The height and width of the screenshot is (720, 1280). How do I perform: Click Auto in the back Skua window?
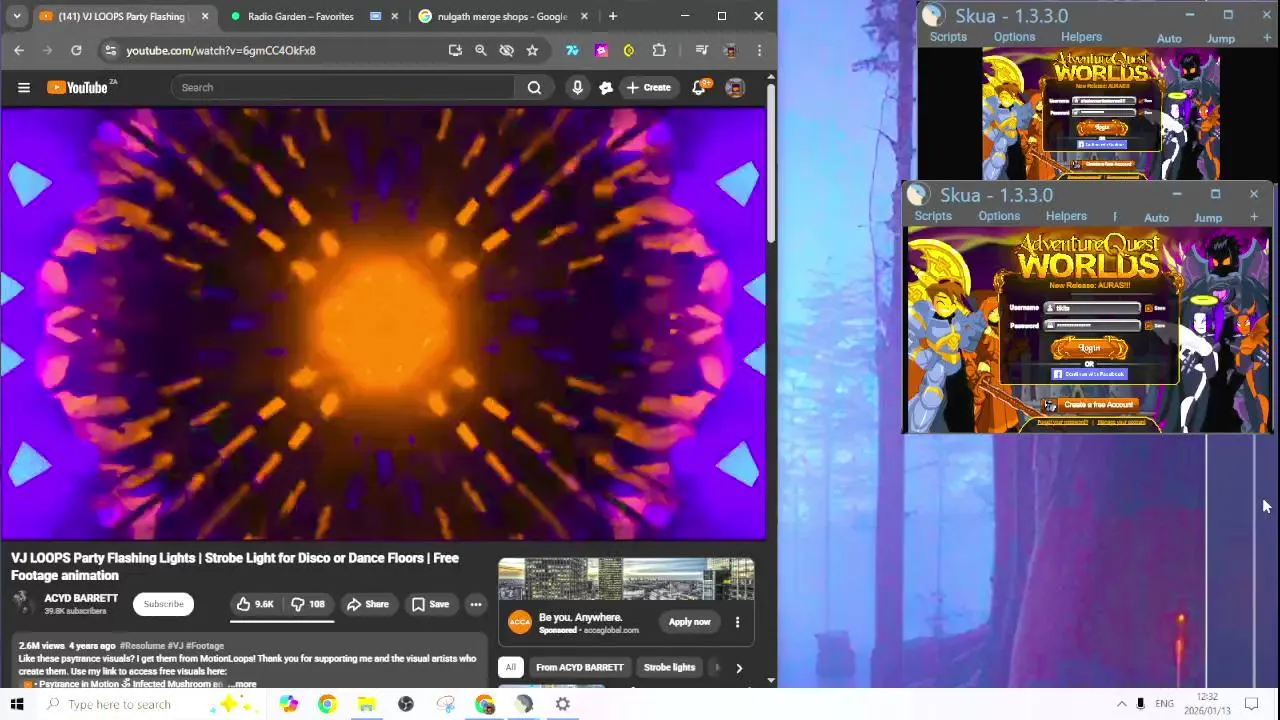(x=1169, y=38)
